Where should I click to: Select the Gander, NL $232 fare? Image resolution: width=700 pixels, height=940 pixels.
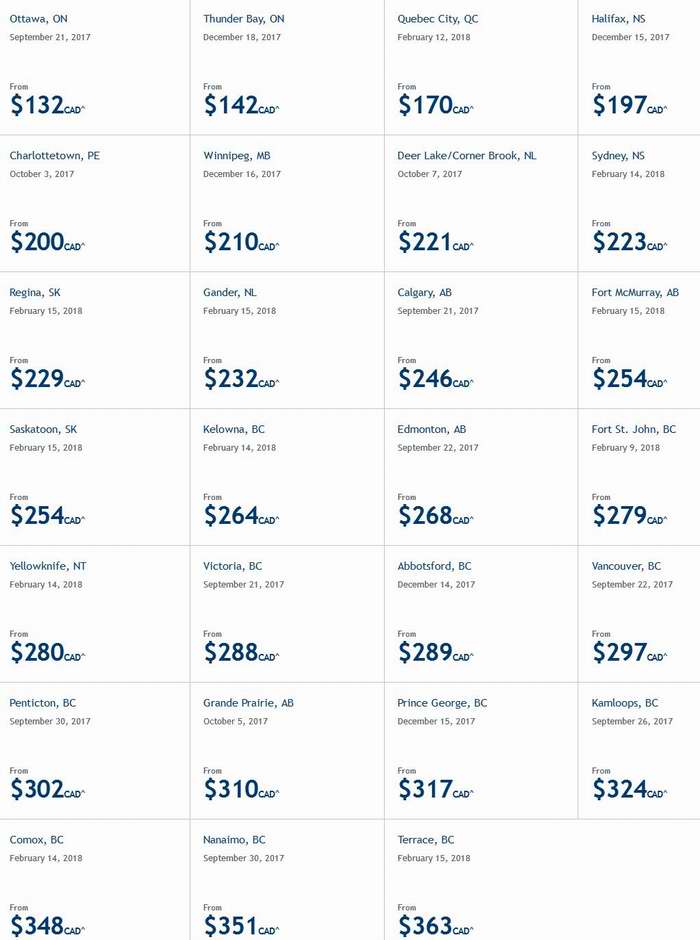(242, 378)
